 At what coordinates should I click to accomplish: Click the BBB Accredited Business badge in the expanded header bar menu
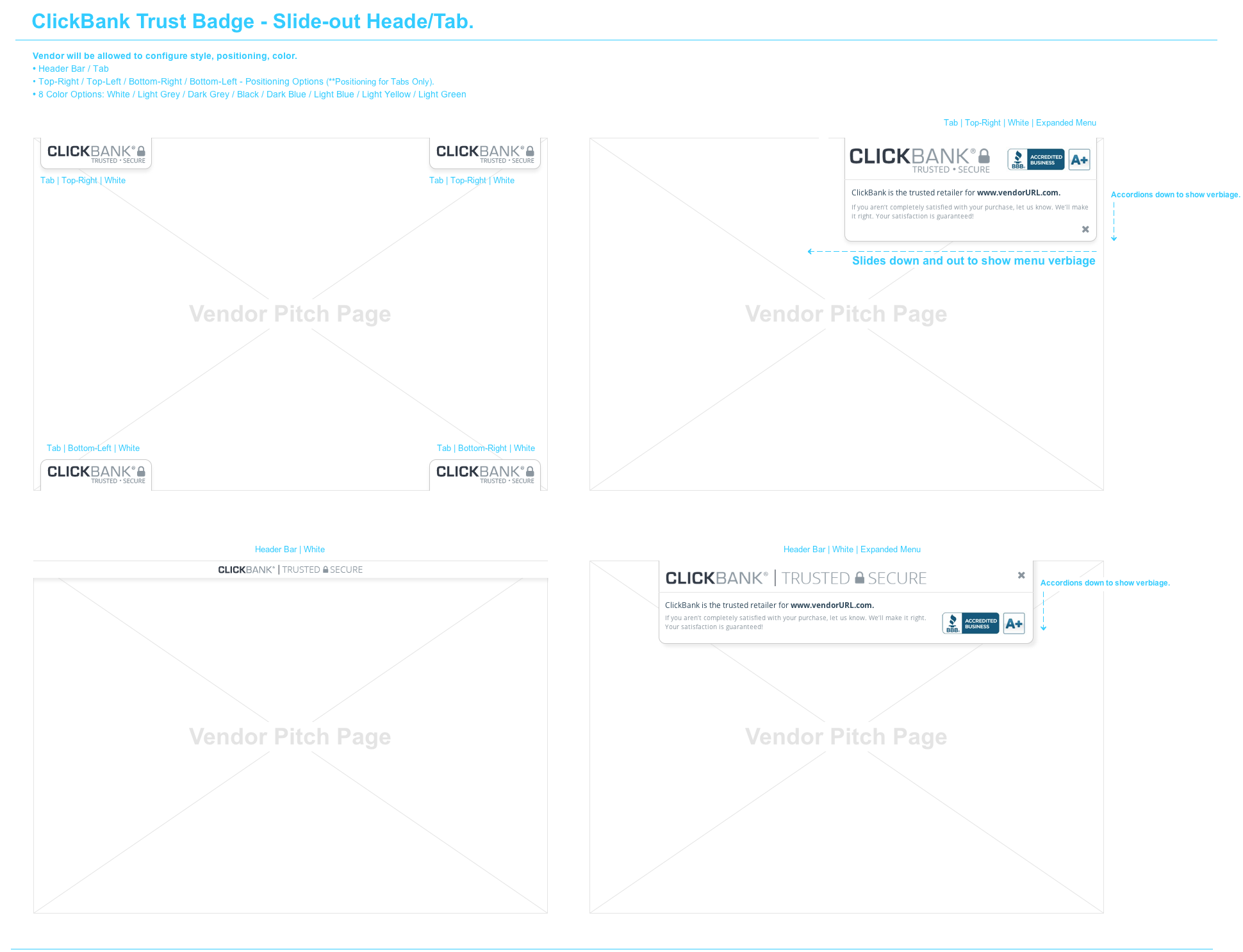tap(971, 623)
